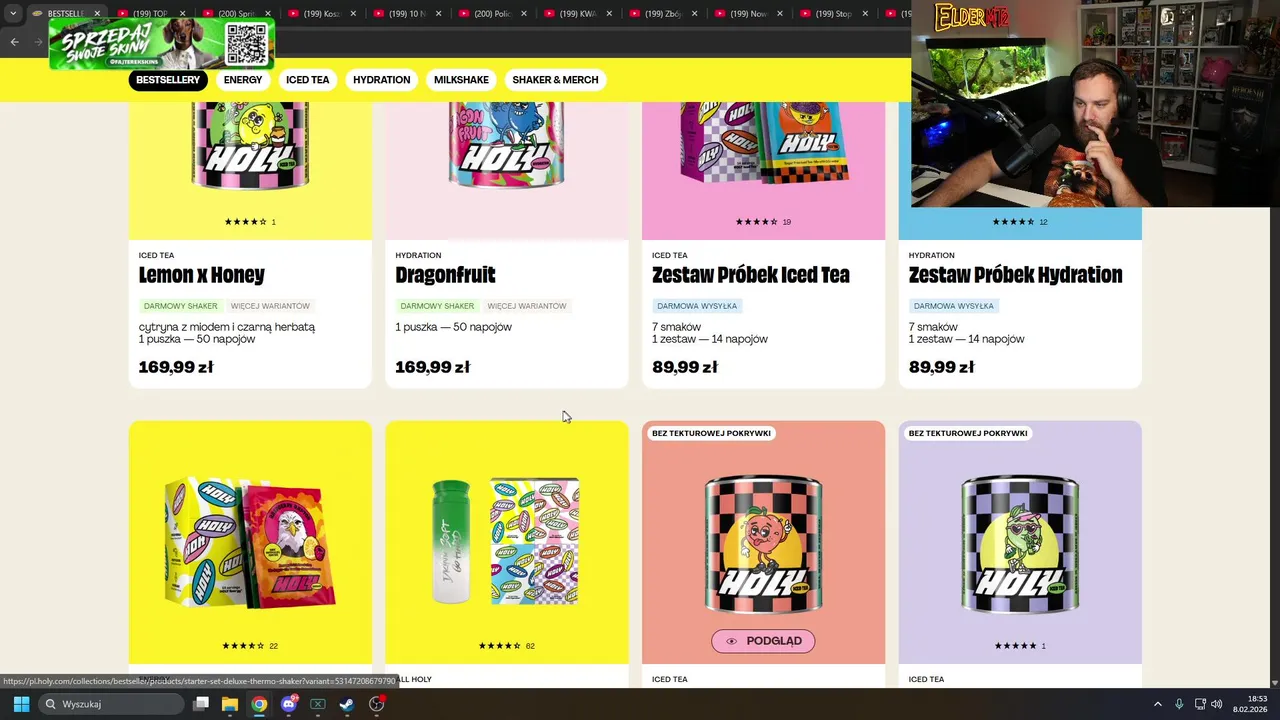Image resolution: width=1280 pixels, height=720 pixels.
Task: Click the volume speaker tray icon
Action: (1217, 704)
